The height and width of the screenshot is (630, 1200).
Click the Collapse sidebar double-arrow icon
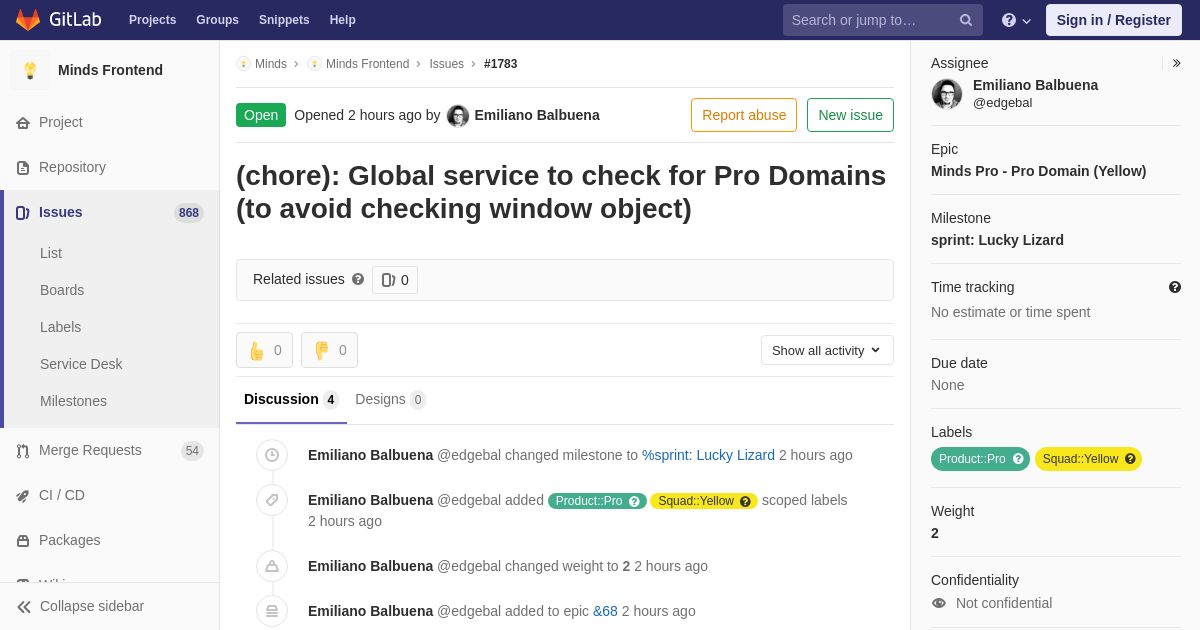point(24,607)
